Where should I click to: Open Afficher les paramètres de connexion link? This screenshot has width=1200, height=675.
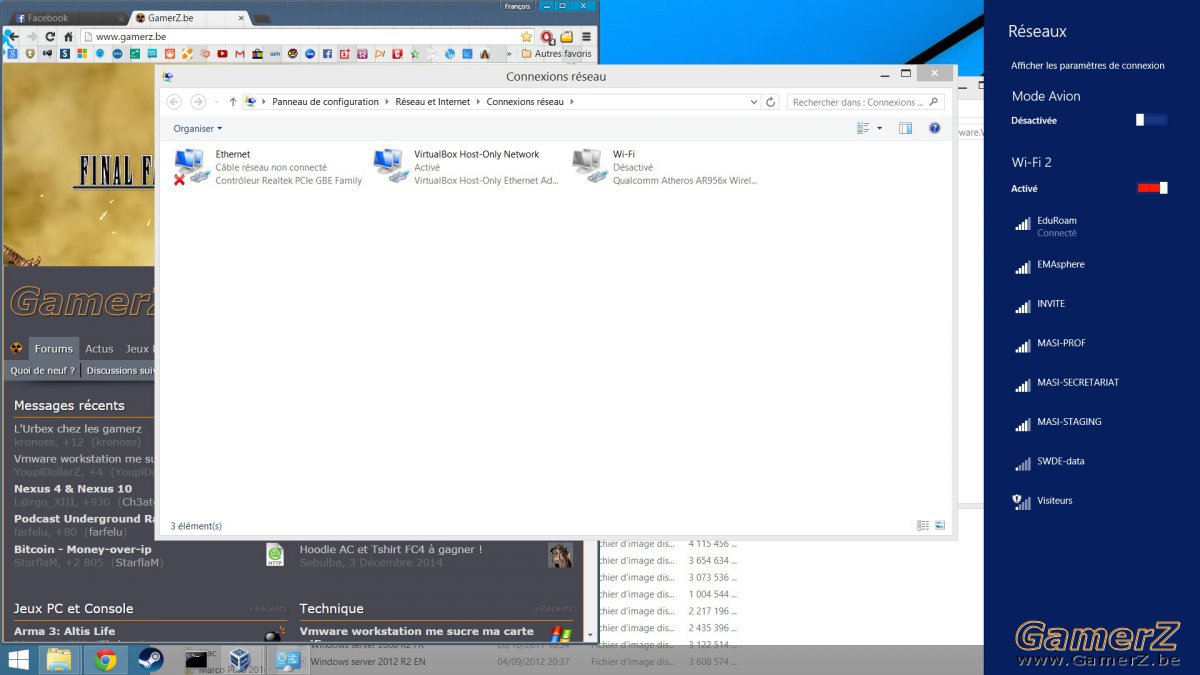point(1088,66)
